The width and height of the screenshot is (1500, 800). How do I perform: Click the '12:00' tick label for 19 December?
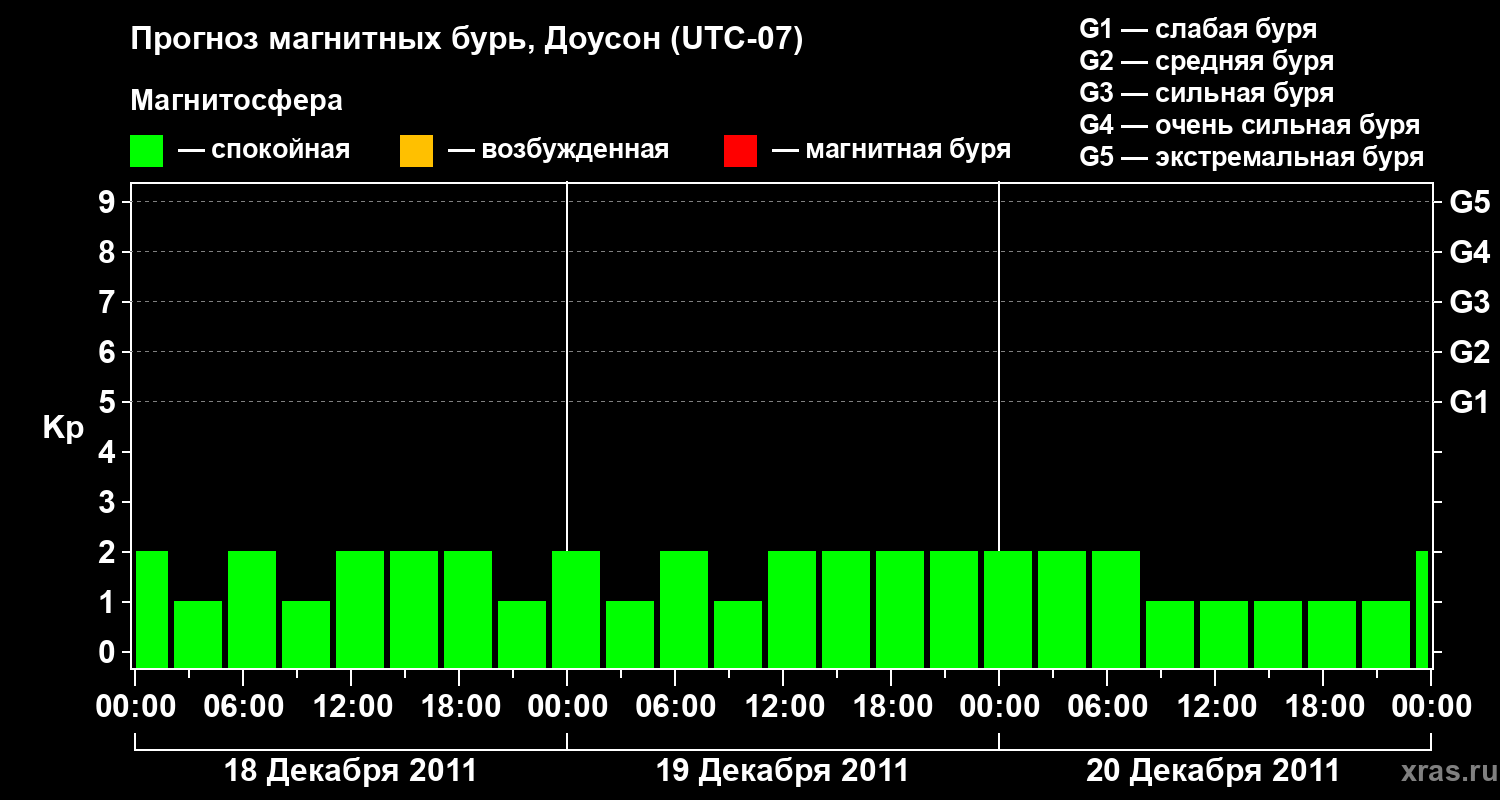(784, 707)
